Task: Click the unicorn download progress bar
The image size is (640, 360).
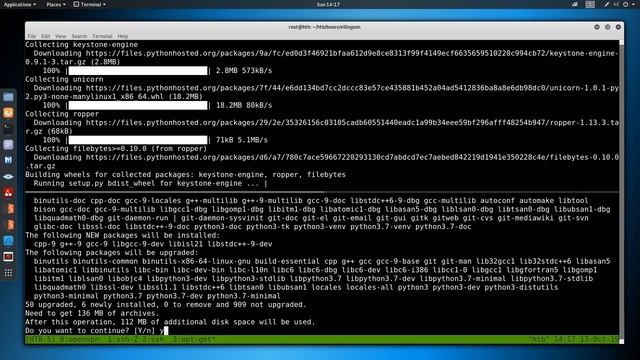Action: coord(138,105)
